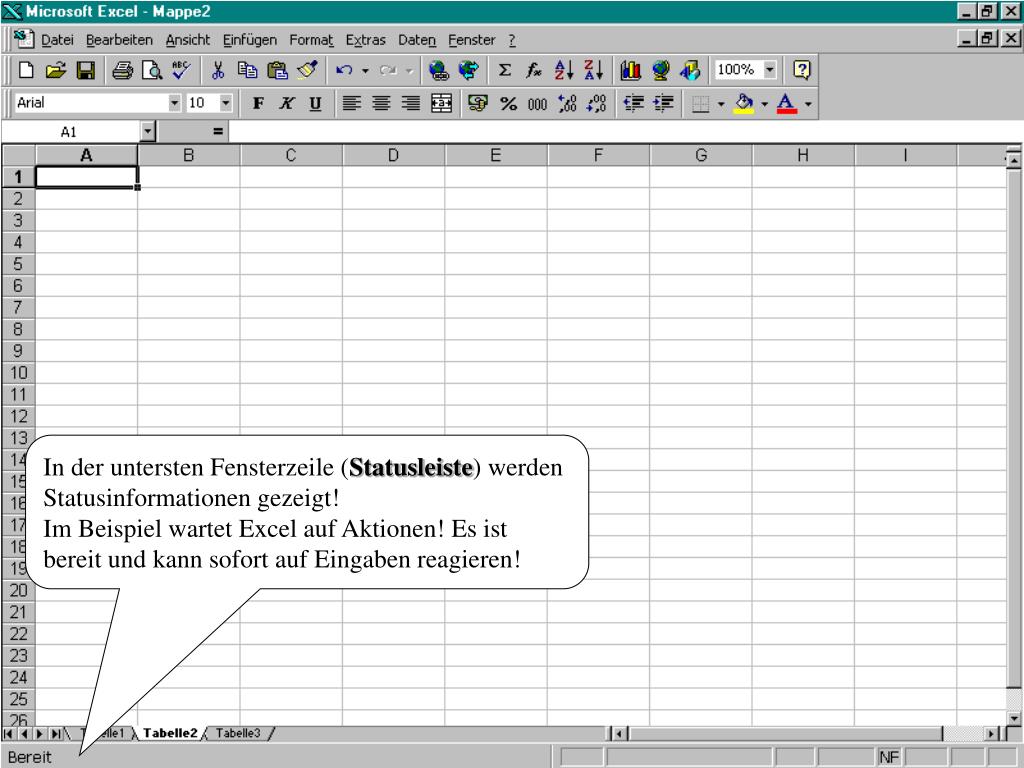Screen dimensions: 1024x768
Task: Click the A1 name box field
Action: point(71,132)
